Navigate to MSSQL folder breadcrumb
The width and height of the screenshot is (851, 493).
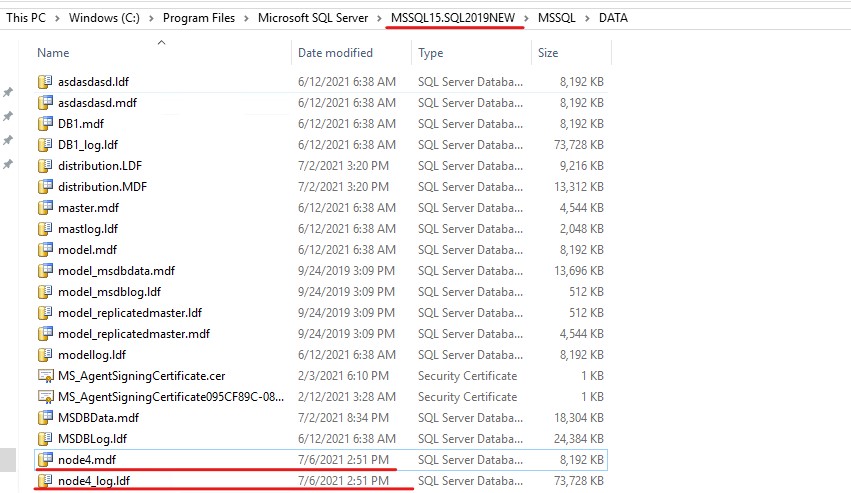click(557, 18)
